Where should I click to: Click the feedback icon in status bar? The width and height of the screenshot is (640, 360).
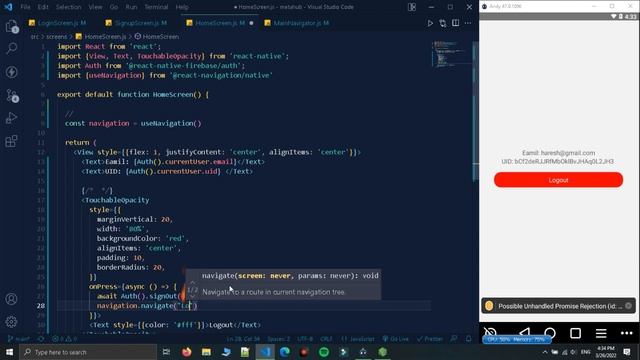(x=454, y=339)
